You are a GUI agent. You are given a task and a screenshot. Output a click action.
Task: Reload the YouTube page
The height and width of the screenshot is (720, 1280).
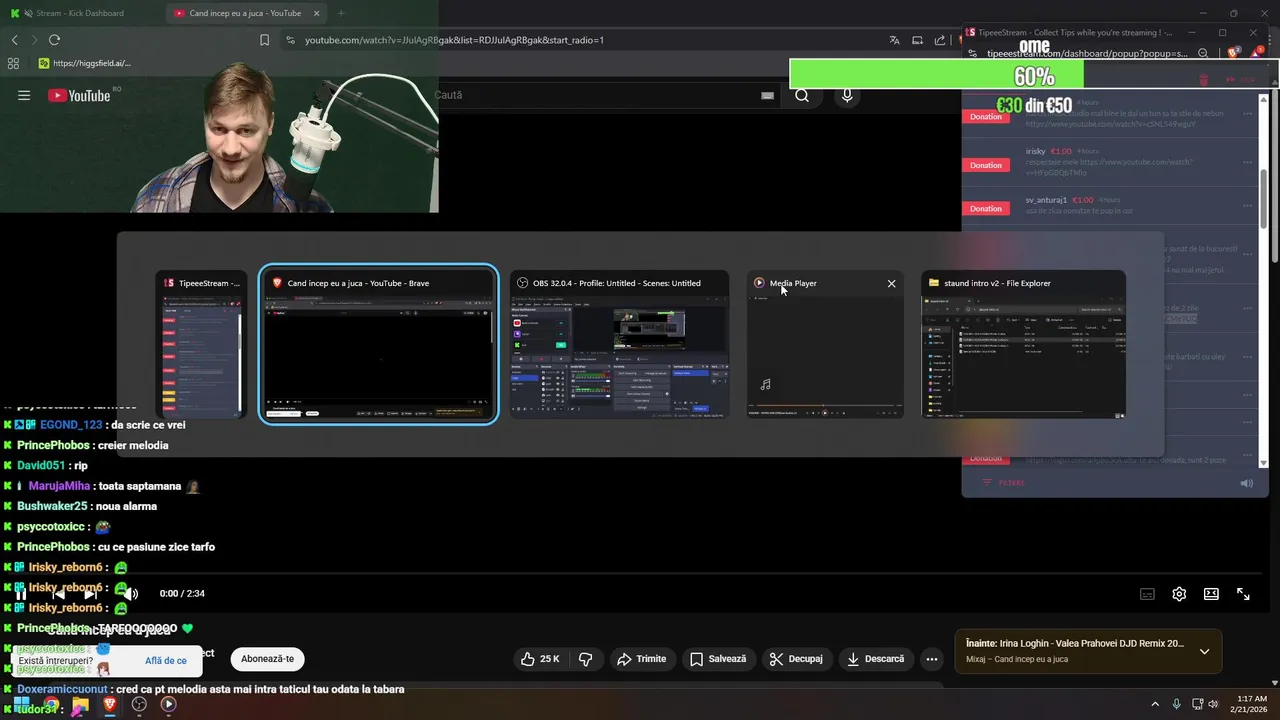pos(54,40)
